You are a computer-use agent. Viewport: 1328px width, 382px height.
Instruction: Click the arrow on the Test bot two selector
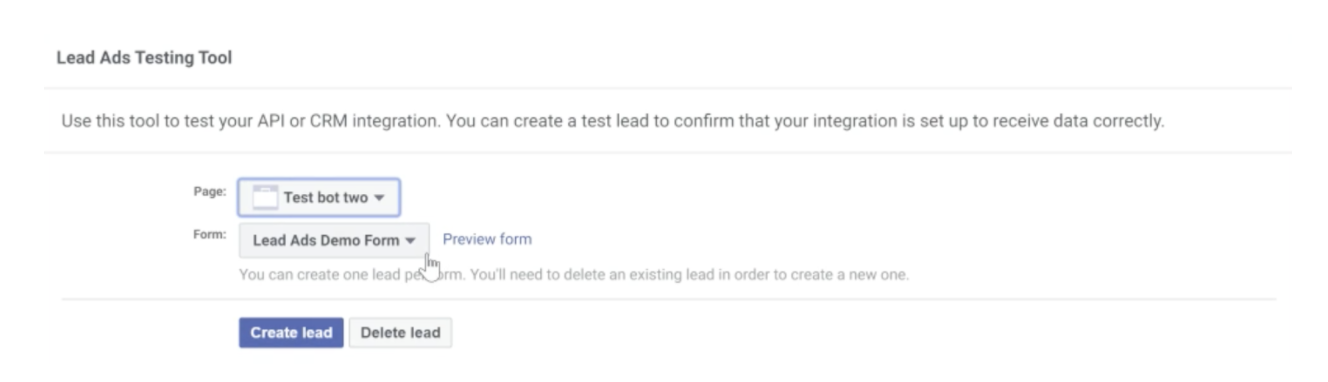pyautogui.click(x=379, y=198)
